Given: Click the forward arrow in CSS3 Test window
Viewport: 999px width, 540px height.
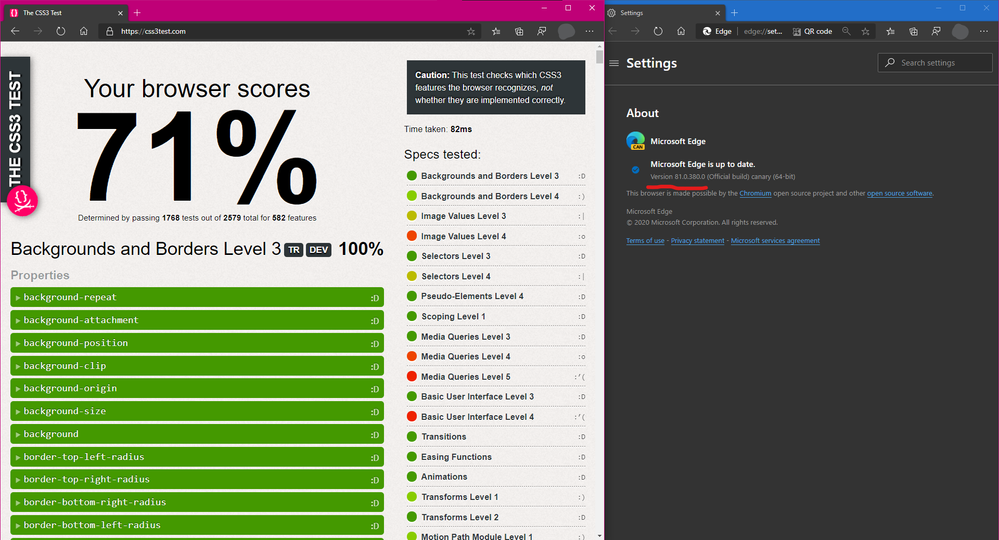Looking at the screenshot, I should click(38, 31).
